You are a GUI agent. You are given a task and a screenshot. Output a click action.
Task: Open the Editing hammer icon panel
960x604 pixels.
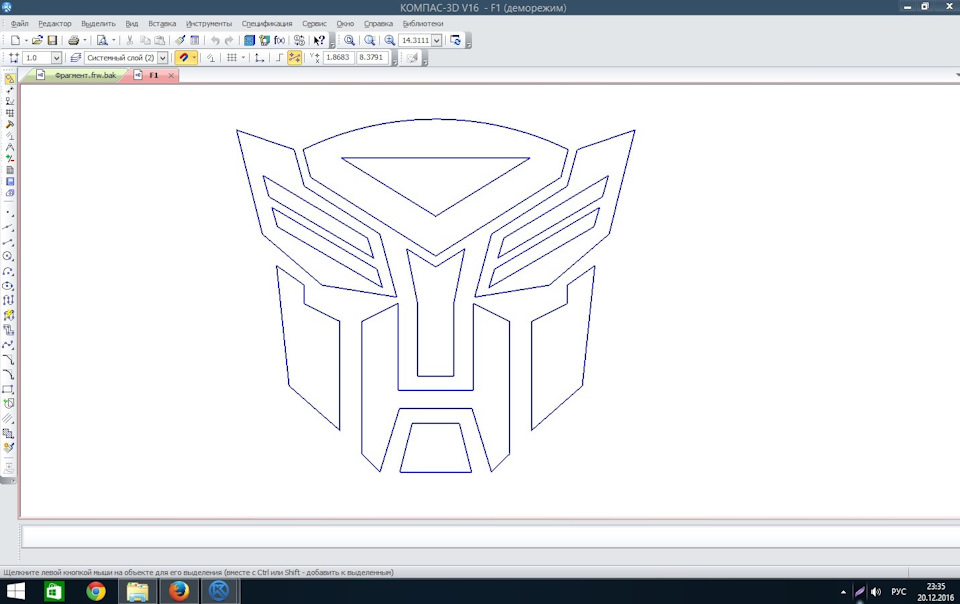point(10,125)
